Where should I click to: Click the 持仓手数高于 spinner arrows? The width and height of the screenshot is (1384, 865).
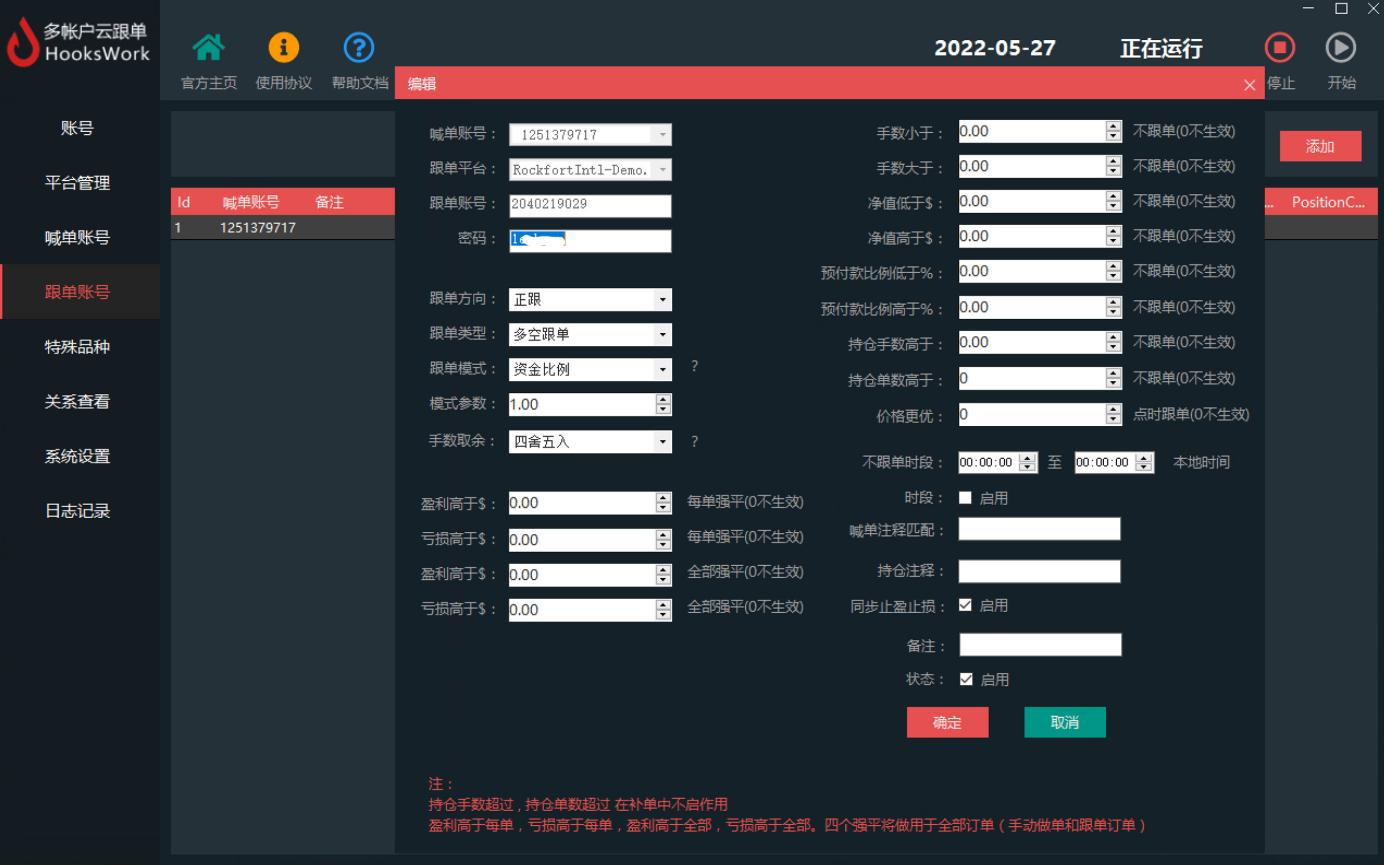[1114, 342]
